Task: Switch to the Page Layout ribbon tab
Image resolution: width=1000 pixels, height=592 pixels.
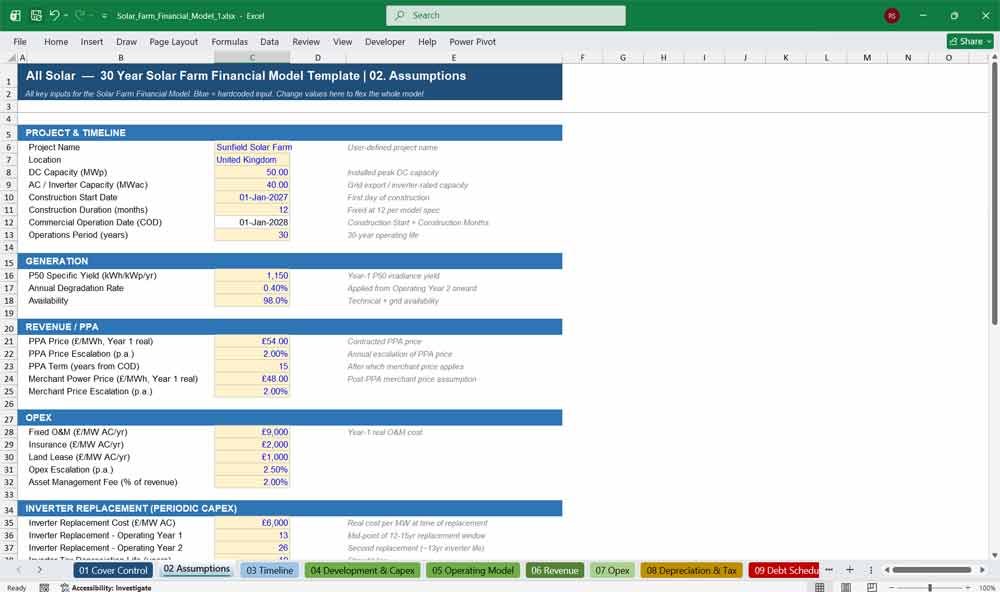Action: [x=173, y=41]
